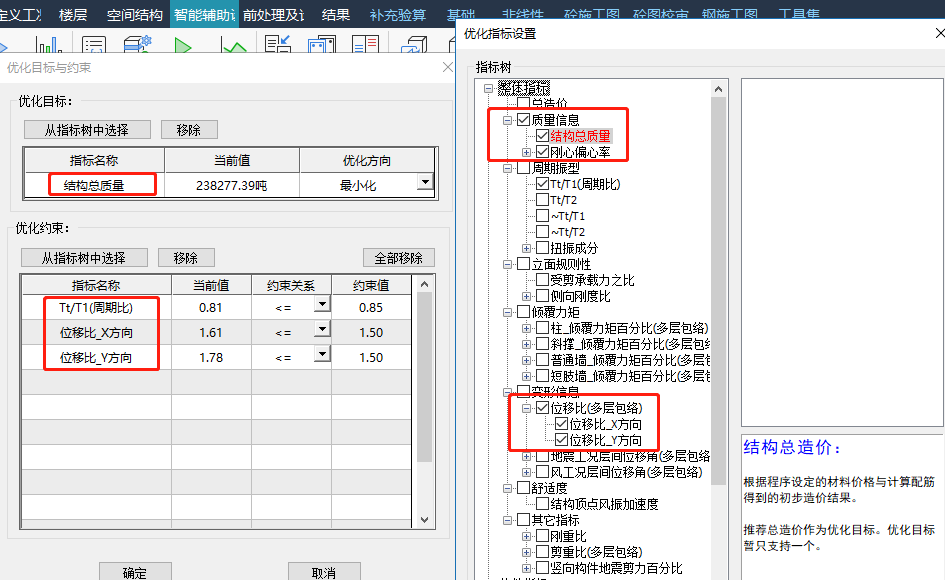Screen dimensions: 945x580
Task: Expand the 刚心偏心率 tree node
Action: (x=526, y=152)
